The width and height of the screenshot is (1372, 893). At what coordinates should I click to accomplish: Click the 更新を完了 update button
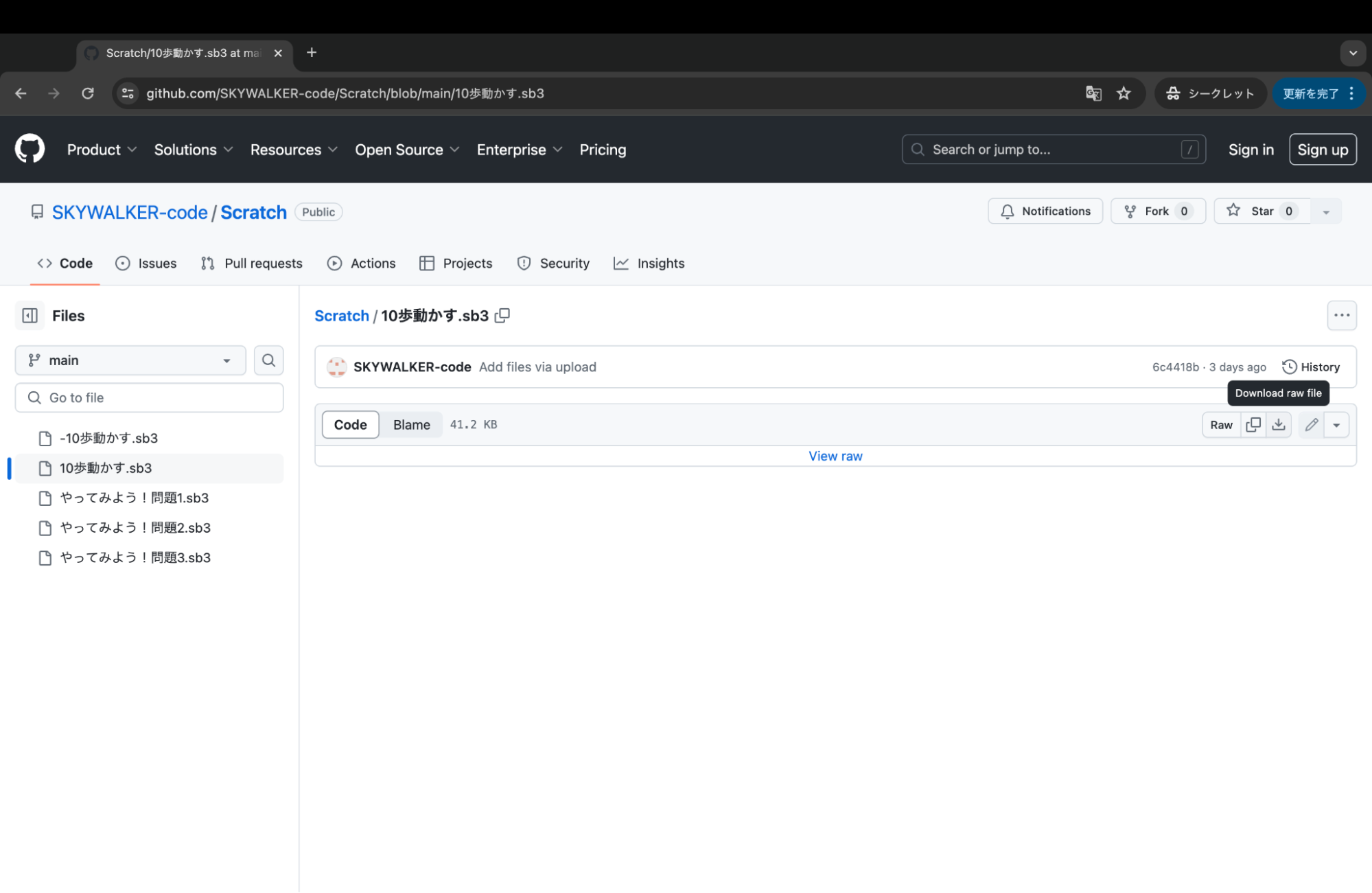point(1310,93)
